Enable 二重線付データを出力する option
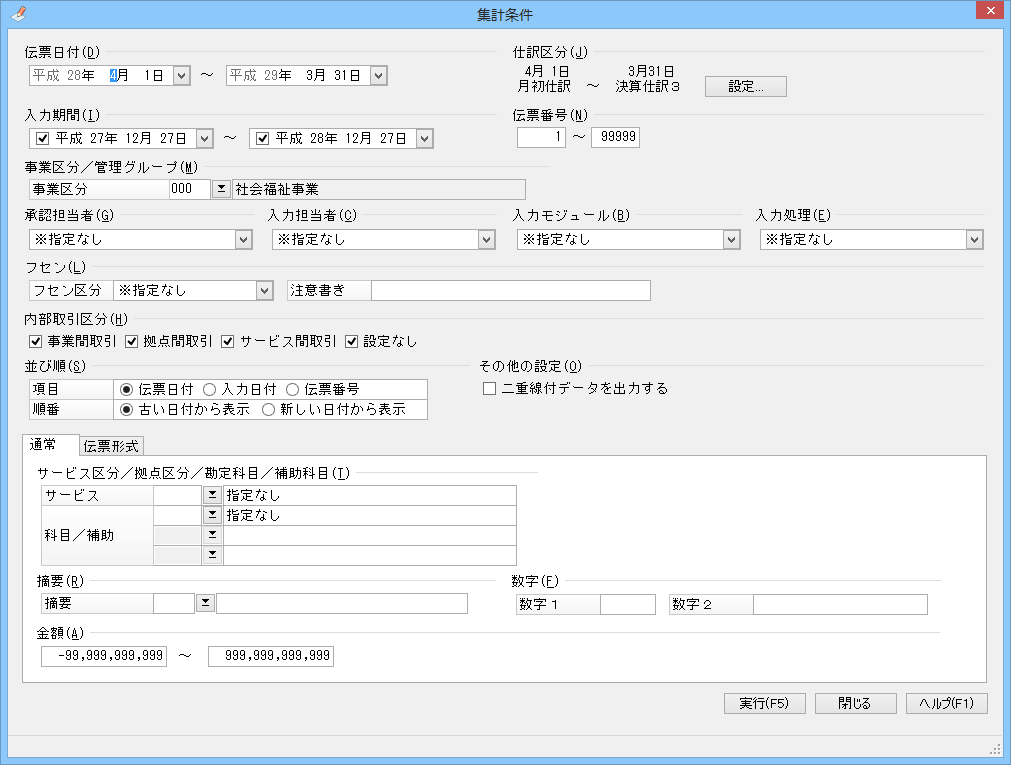Viewport: 1011px width, 765px height. (490, 389)
